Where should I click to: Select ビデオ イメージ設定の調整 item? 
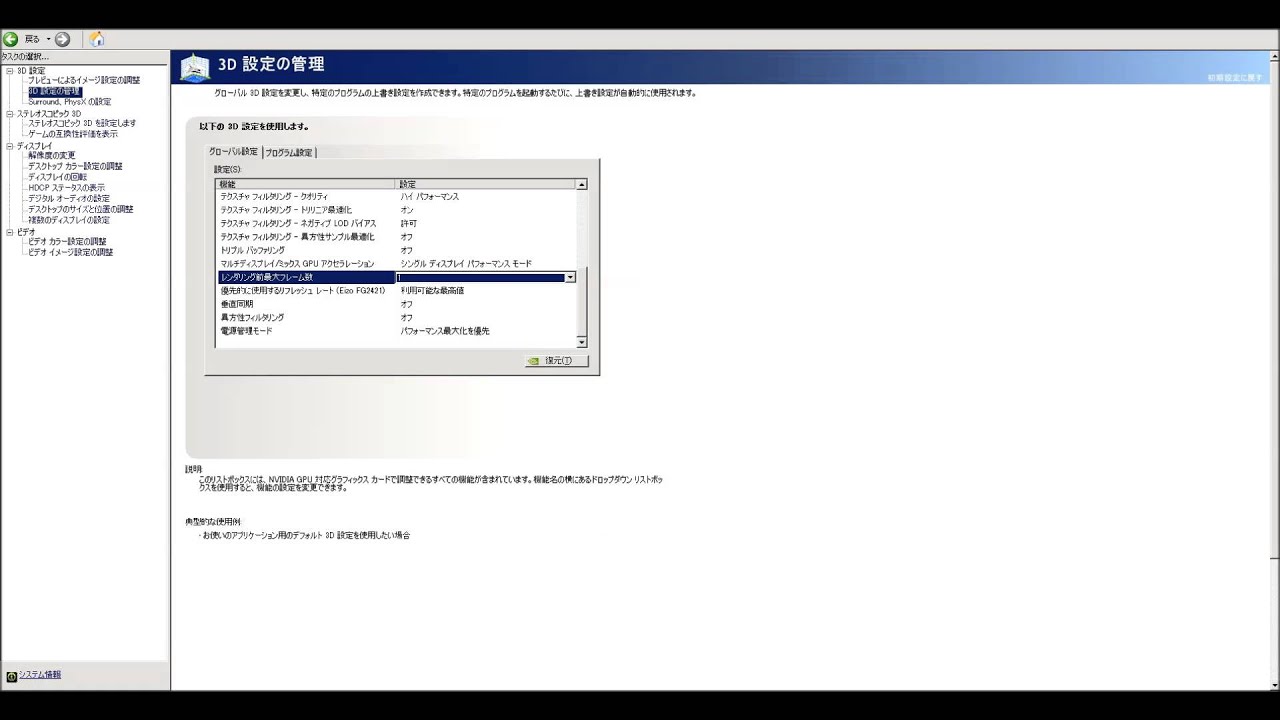(x=70, y=252)
